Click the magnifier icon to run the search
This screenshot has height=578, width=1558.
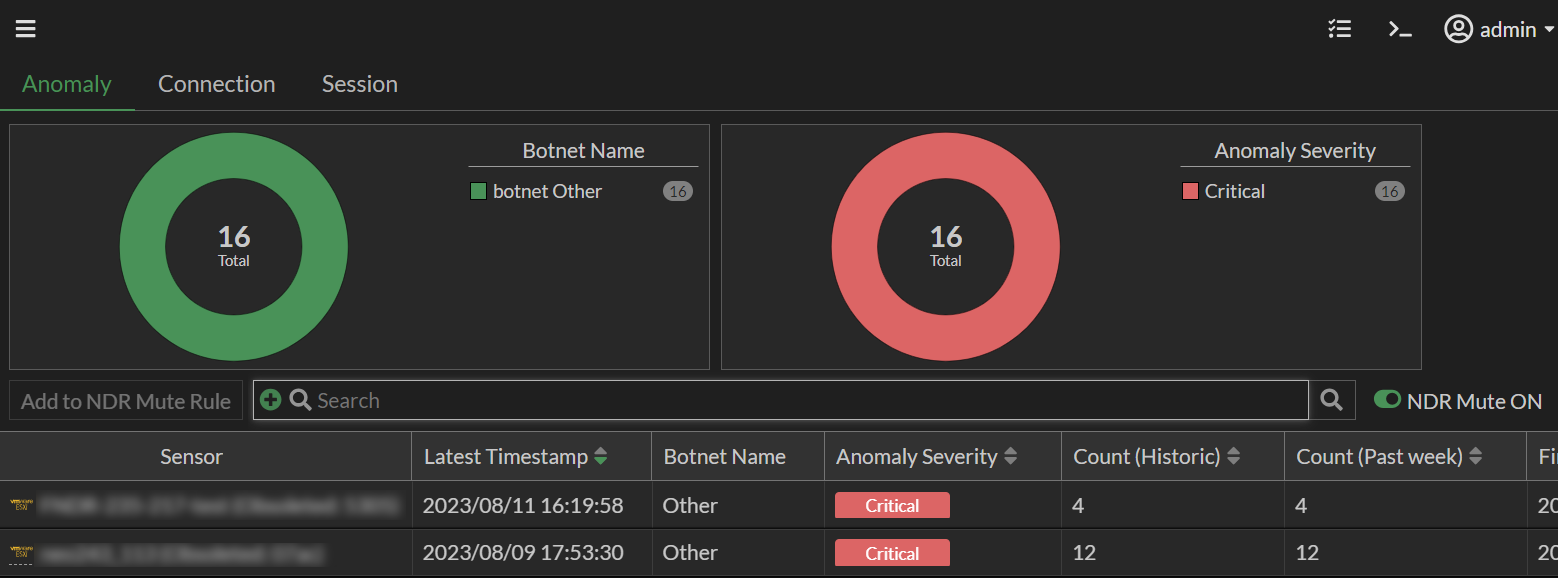point(1331,400)
